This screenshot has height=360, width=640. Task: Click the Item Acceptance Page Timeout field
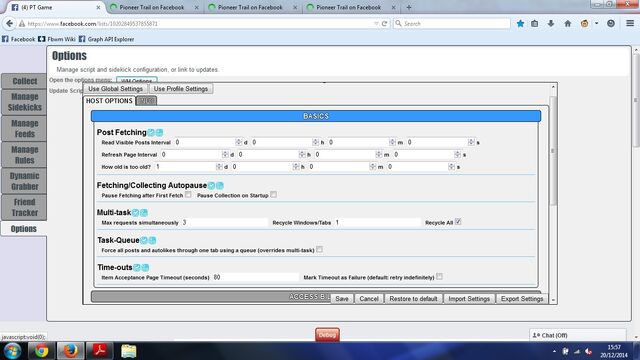[x=255, y=277]
